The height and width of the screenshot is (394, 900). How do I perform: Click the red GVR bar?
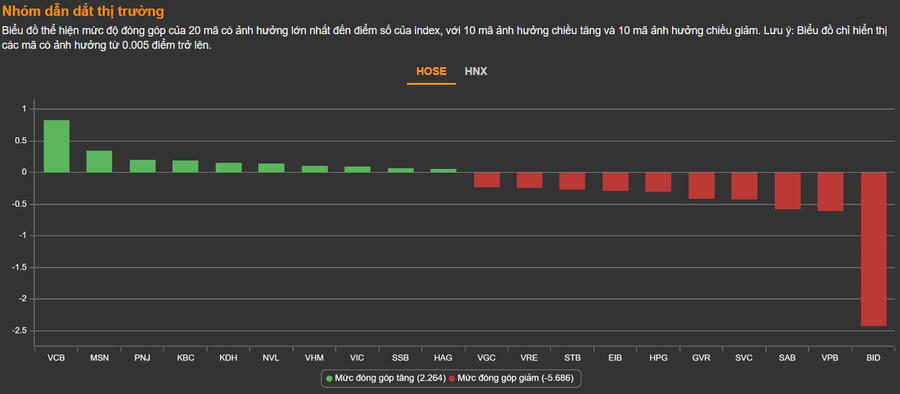point(701,186)
